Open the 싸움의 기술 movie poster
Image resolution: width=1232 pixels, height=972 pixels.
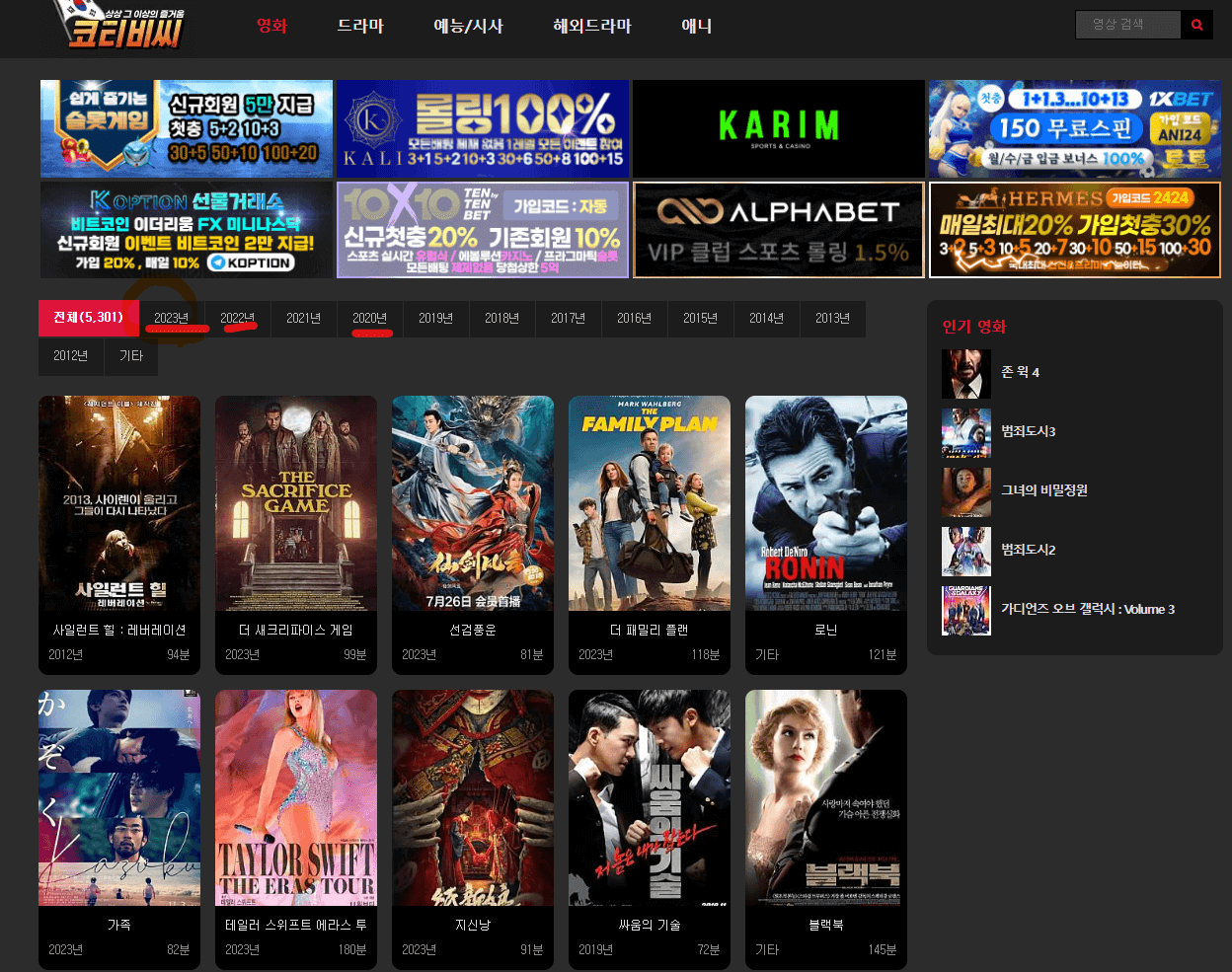(x=650, y=797)
